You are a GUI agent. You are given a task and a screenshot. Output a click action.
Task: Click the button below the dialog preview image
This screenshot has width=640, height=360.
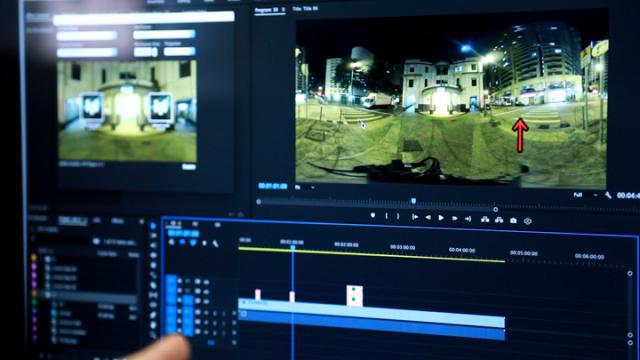[189, 167]
